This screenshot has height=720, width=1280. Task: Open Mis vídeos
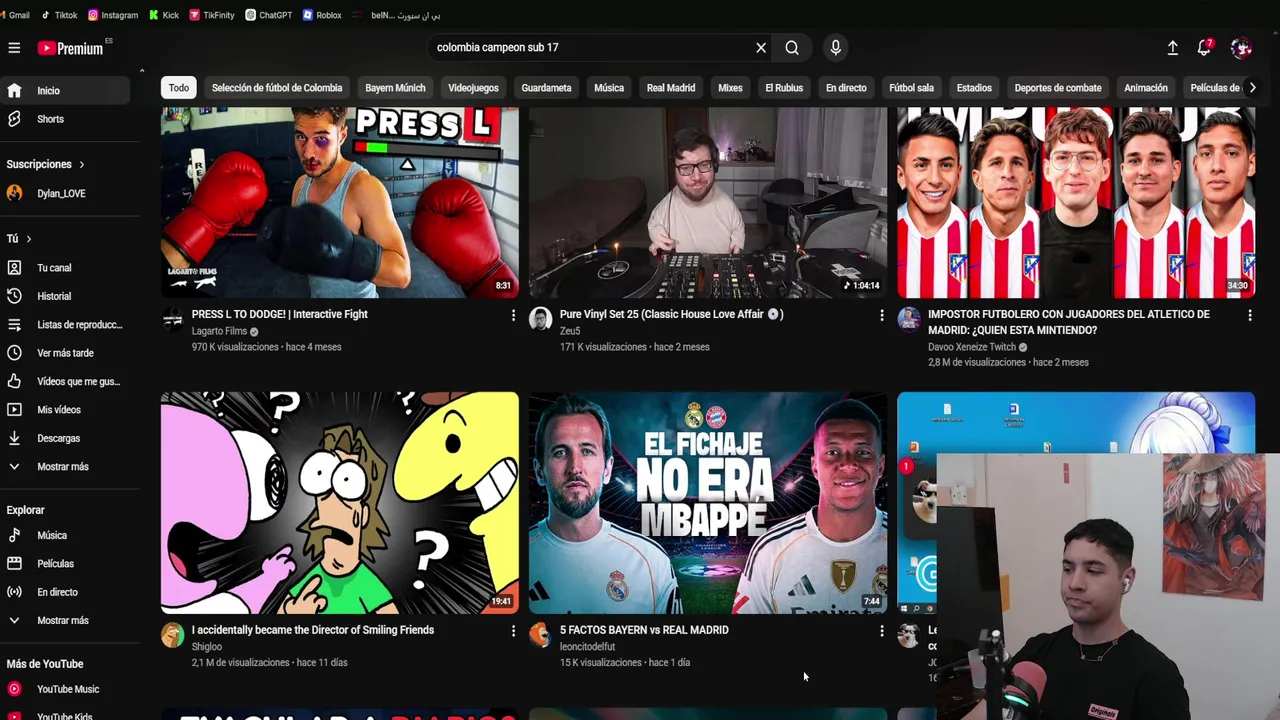pyautogui.click(x=65, y=410)
